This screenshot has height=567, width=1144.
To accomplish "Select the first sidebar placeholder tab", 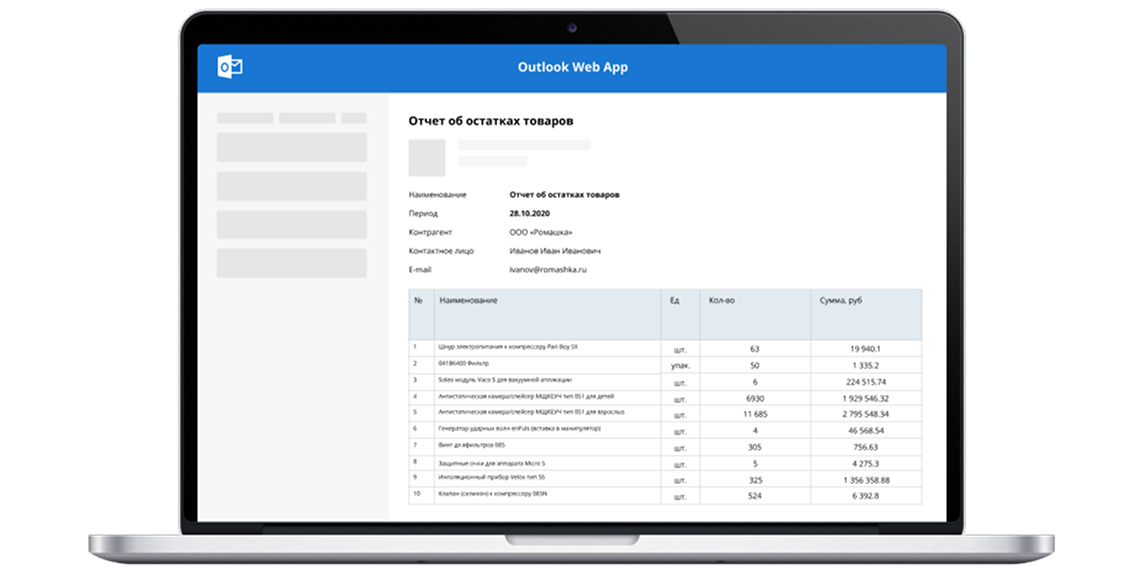I will tap(245, 118).
